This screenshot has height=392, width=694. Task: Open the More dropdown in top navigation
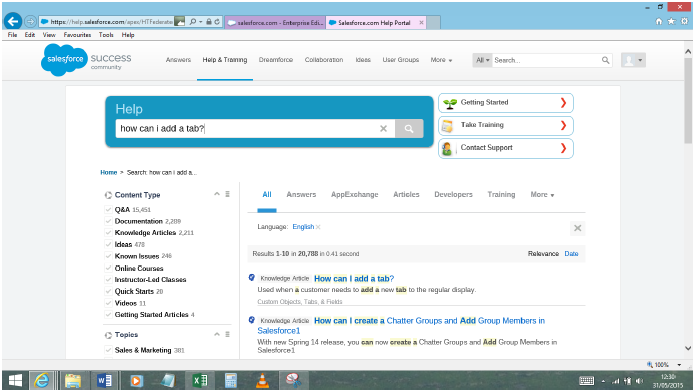[441, 60]
